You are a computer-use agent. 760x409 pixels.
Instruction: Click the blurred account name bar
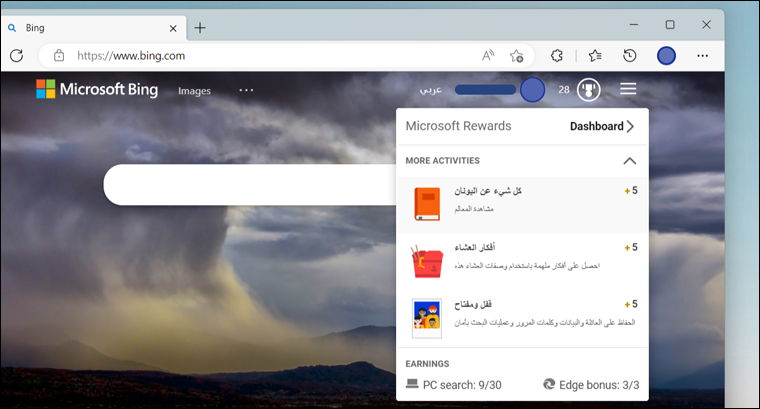point(485,90)
